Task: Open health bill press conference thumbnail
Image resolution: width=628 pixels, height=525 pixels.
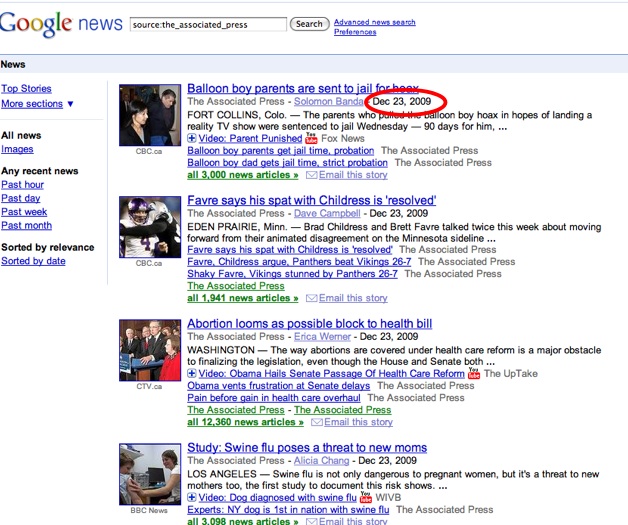Action: [150, 350]
